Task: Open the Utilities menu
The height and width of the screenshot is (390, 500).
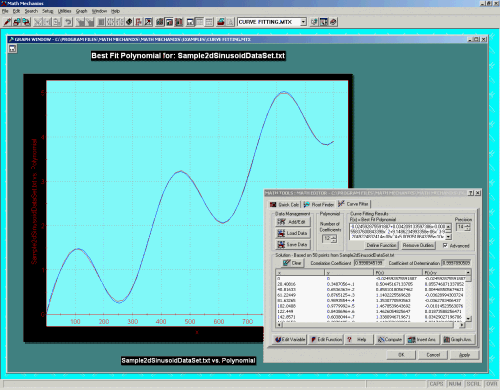Action: 64,11
